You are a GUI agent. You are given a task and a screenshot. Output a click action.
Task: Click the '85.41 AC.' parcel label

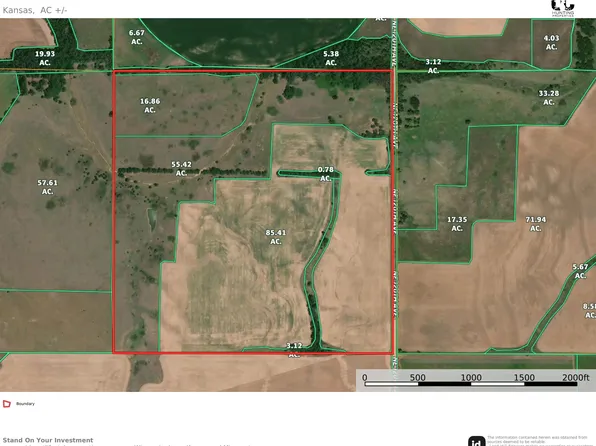pos(276,237)
